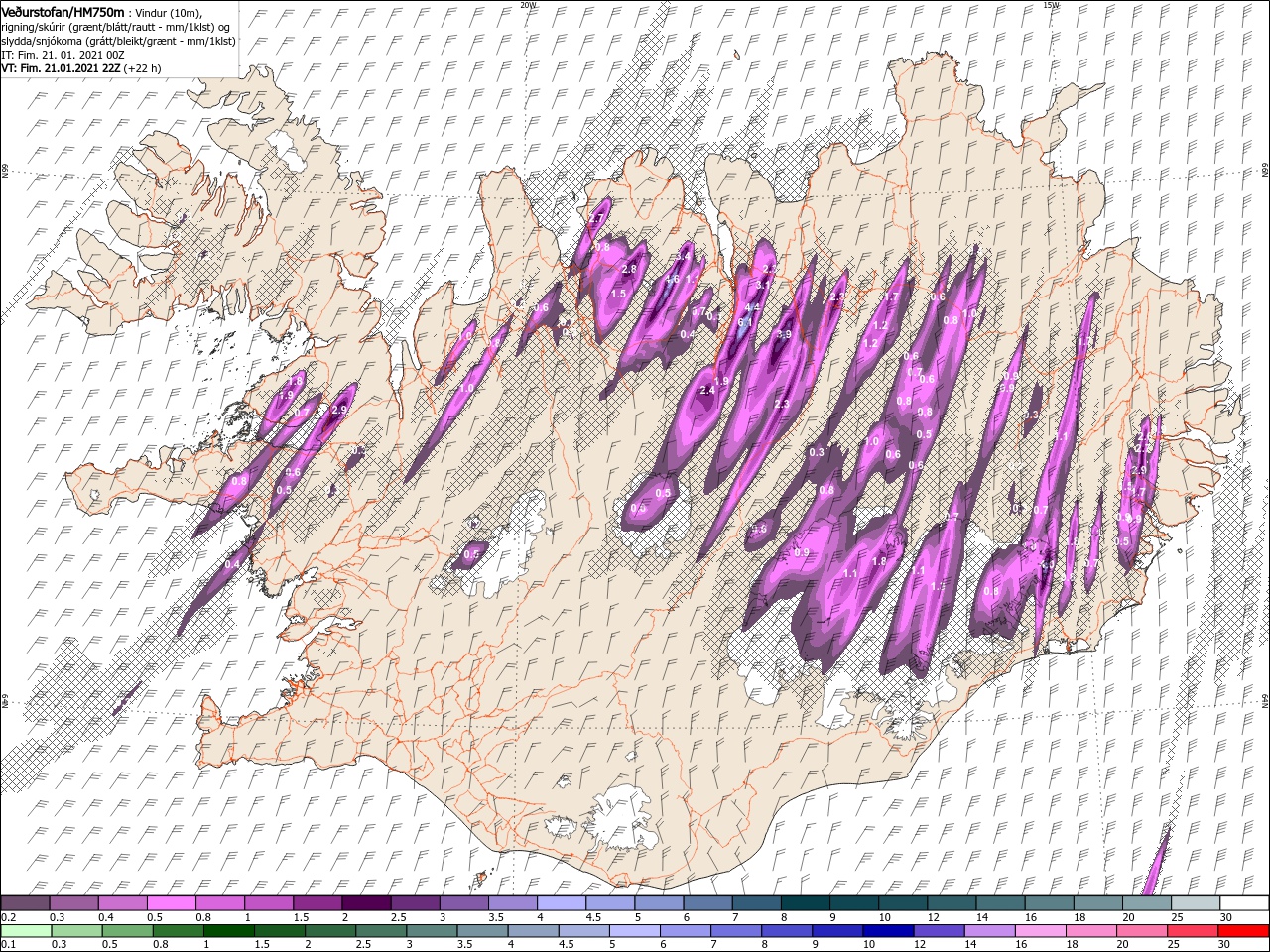Viewport: 1270px width, 952px height.
Task: Click the 0.1 label in the lower legend
Action: pyautogui.click(x=8, y=945)
